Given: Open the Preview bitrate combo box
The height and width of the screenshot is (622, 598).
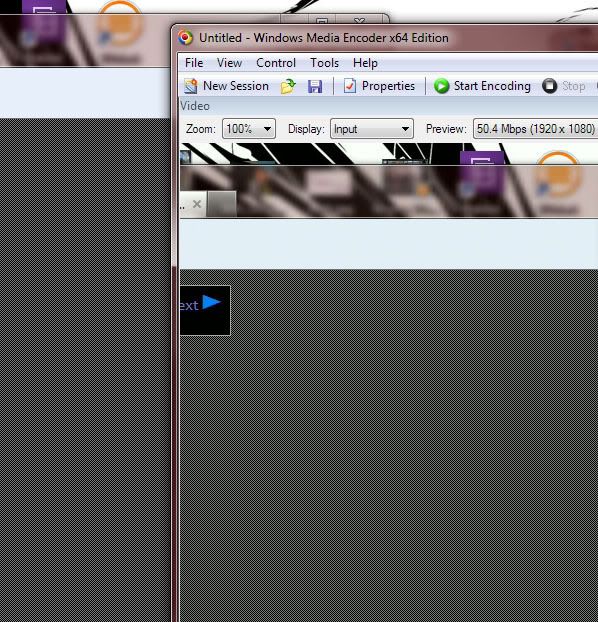Looking at the screenshot, I should point(536,129).
